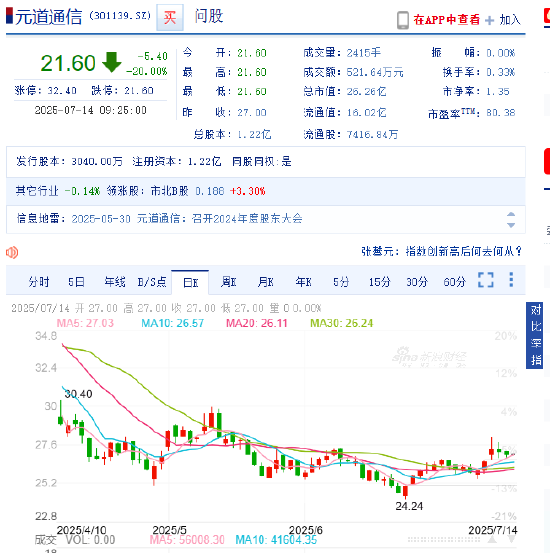The image size is (550, 553).
Task: Click the 涨停 32.40 limit value
Action: click(x=62, y=91)
